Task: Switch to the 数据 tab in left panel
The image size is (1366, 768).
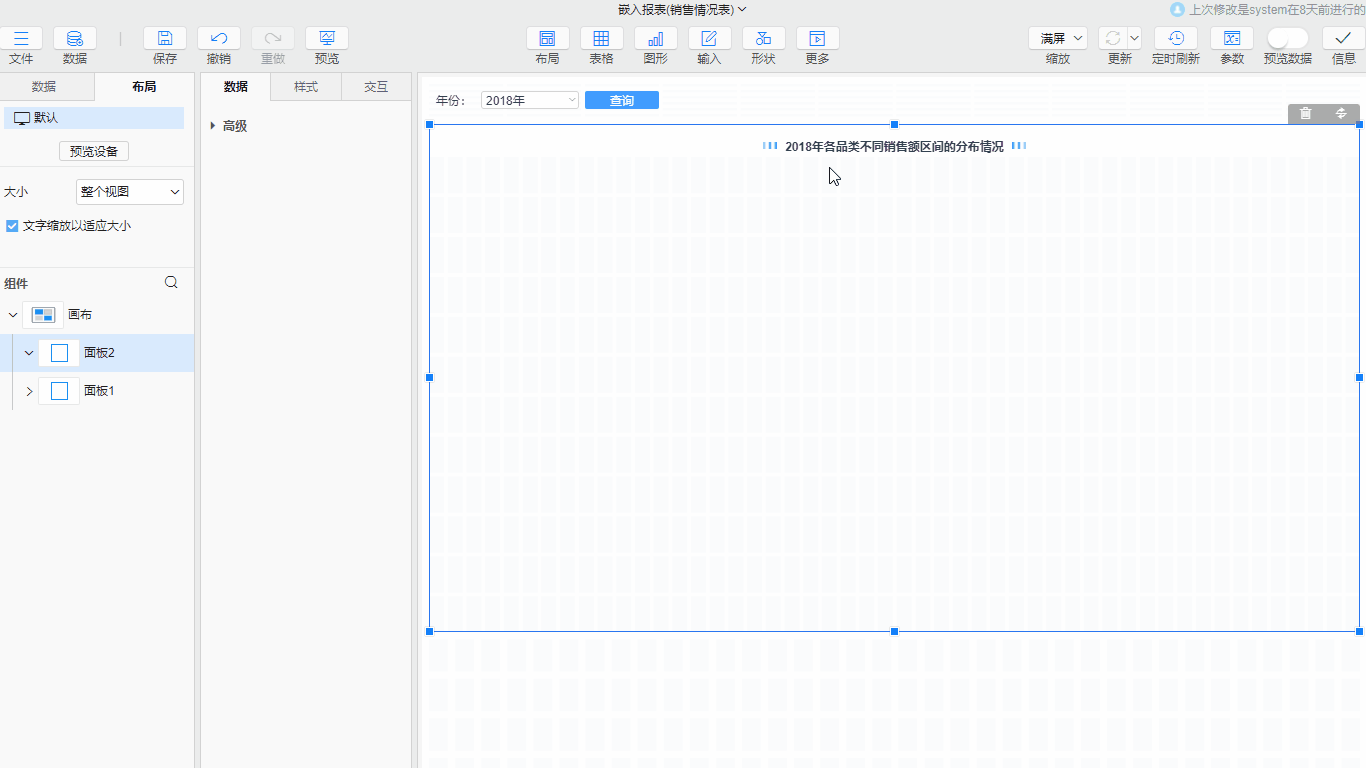Action: coord(44,87)
